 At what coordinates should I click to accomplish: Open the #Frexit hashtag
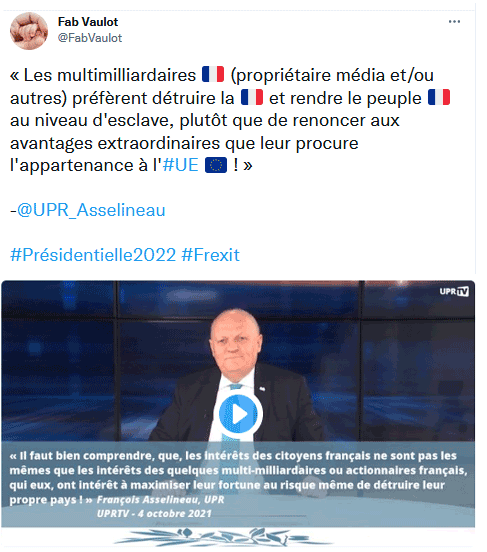(211, 255)
